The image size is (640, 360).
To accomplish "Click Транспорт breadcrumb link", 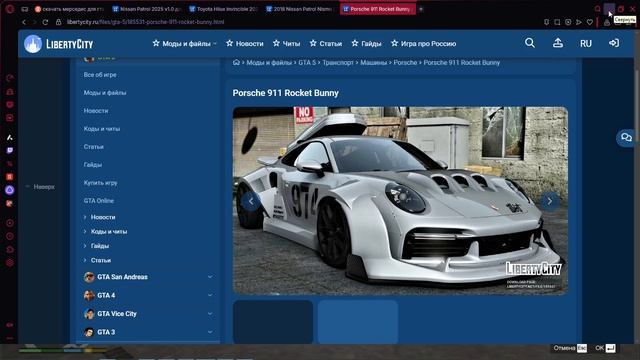I will tap(338, 62).
